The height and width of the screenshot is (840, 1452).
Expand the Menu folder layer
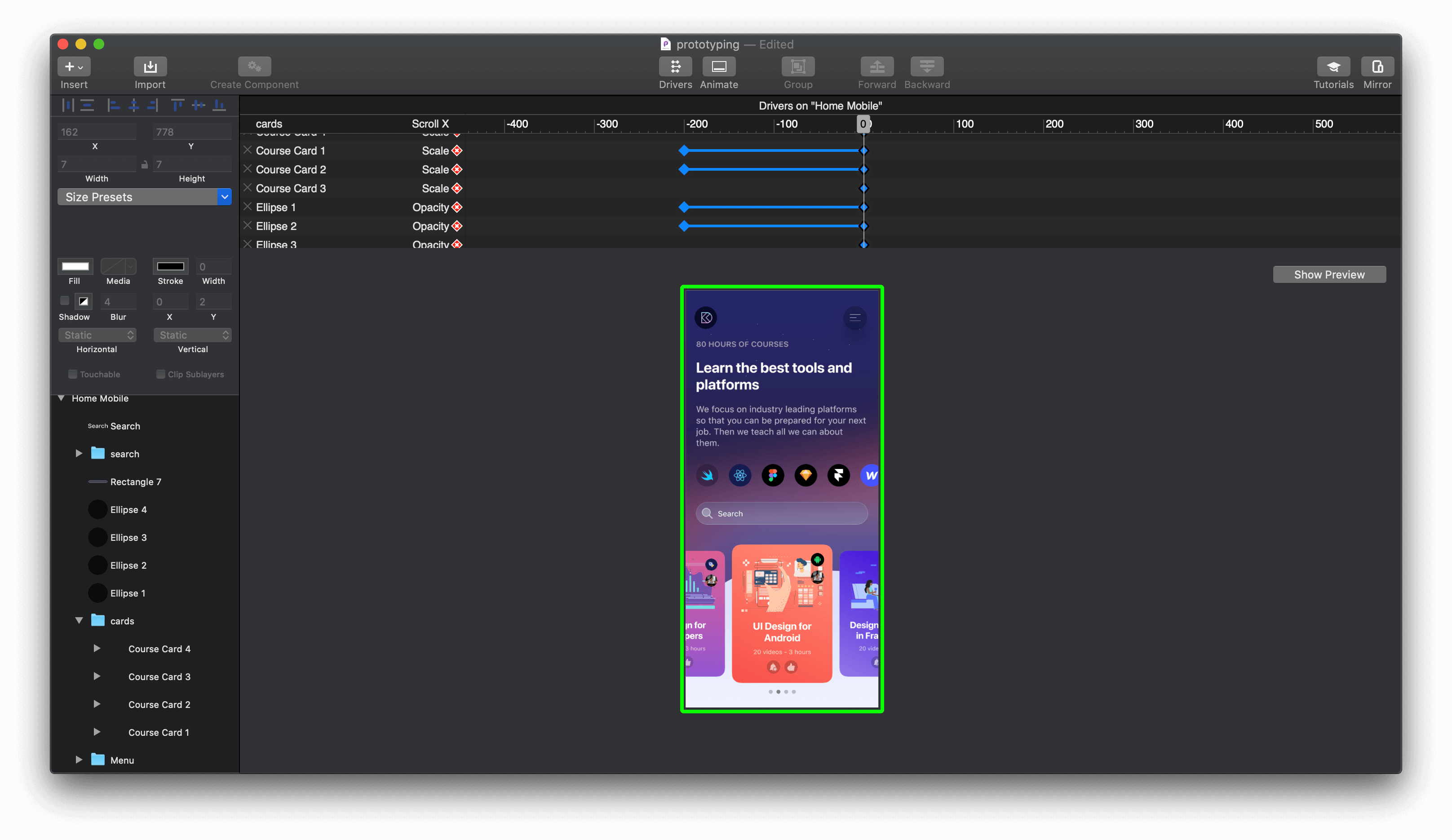(x=79, y=760)
